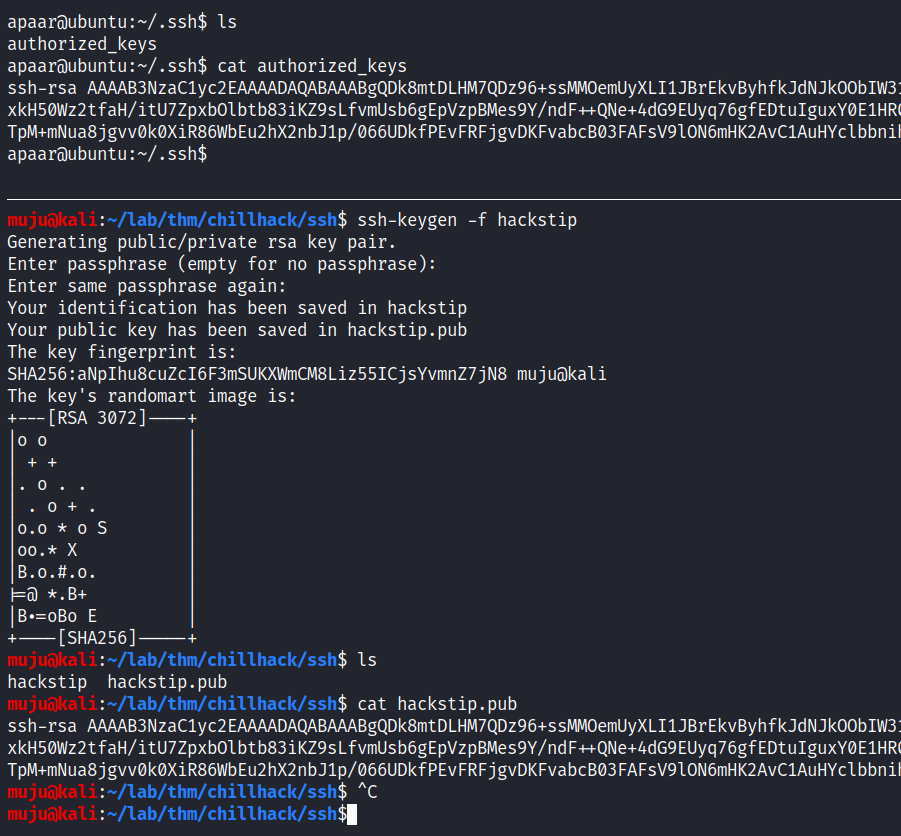901x836 pixels.
Task: Click the '^C' text on the prompt line
Action: (367, 792)
